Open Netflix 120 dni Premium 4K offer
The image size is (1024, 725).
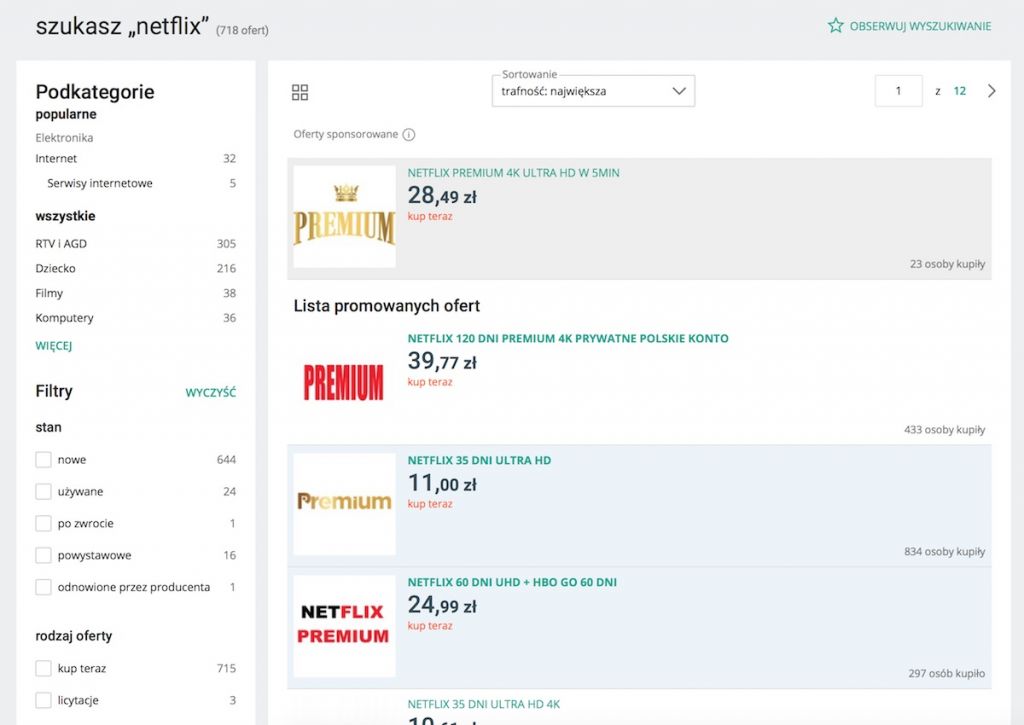click(568, 338)
